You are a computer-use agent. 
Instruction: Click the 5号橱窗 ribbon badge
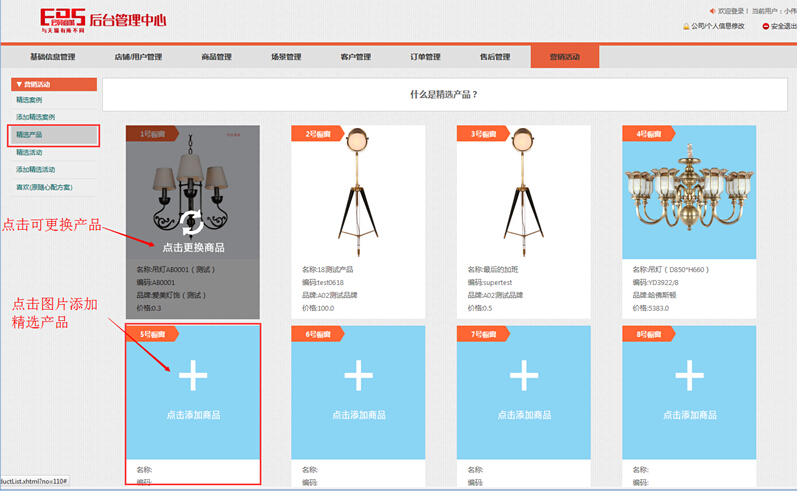(152, 334)
